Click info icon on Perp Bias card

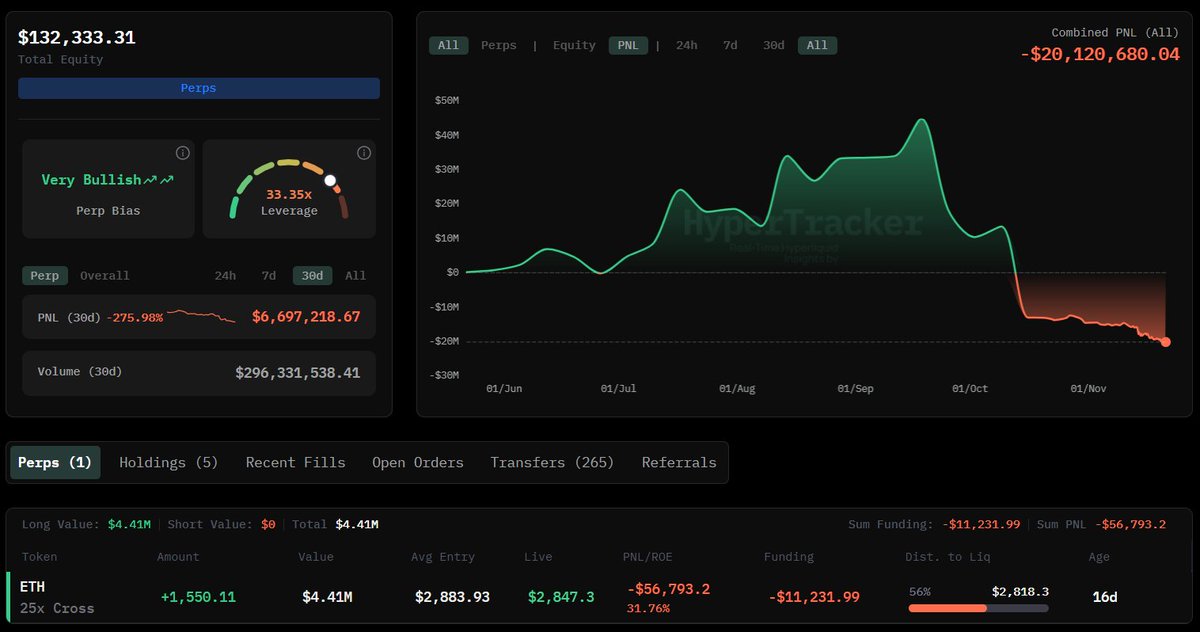[x=182, y=153]
